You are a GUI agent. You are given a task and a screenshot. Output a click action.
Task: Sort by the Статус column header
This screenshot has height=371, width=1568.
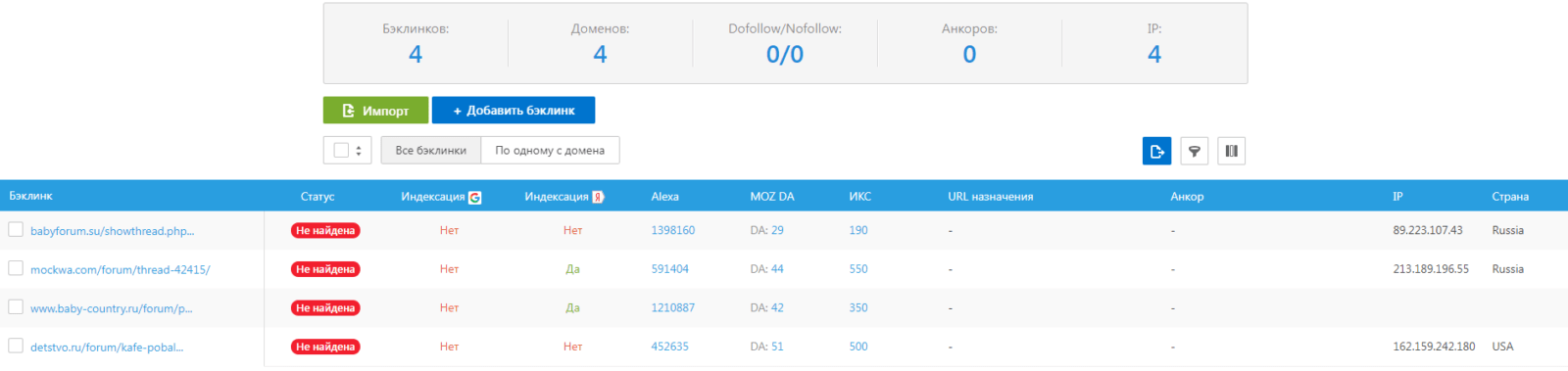[x=318, y=197]
